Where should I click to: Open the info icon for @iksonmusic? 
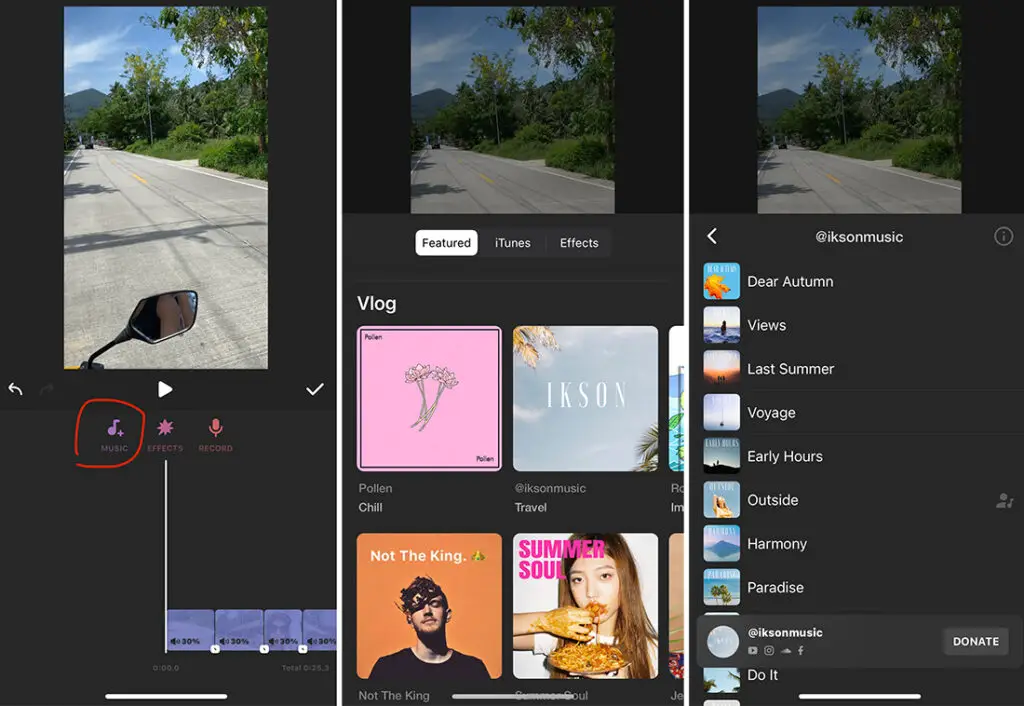(1003, 236)
